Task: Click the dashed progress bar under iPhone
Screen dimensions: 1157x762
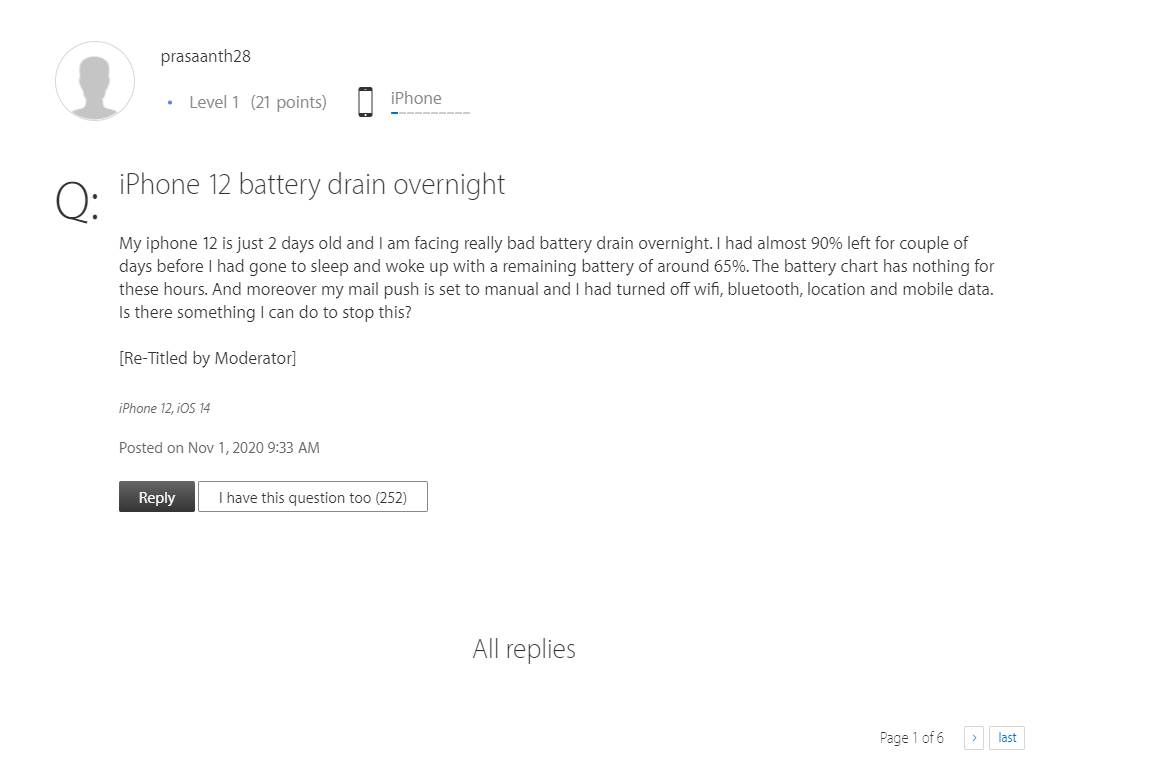Action: 430,114
